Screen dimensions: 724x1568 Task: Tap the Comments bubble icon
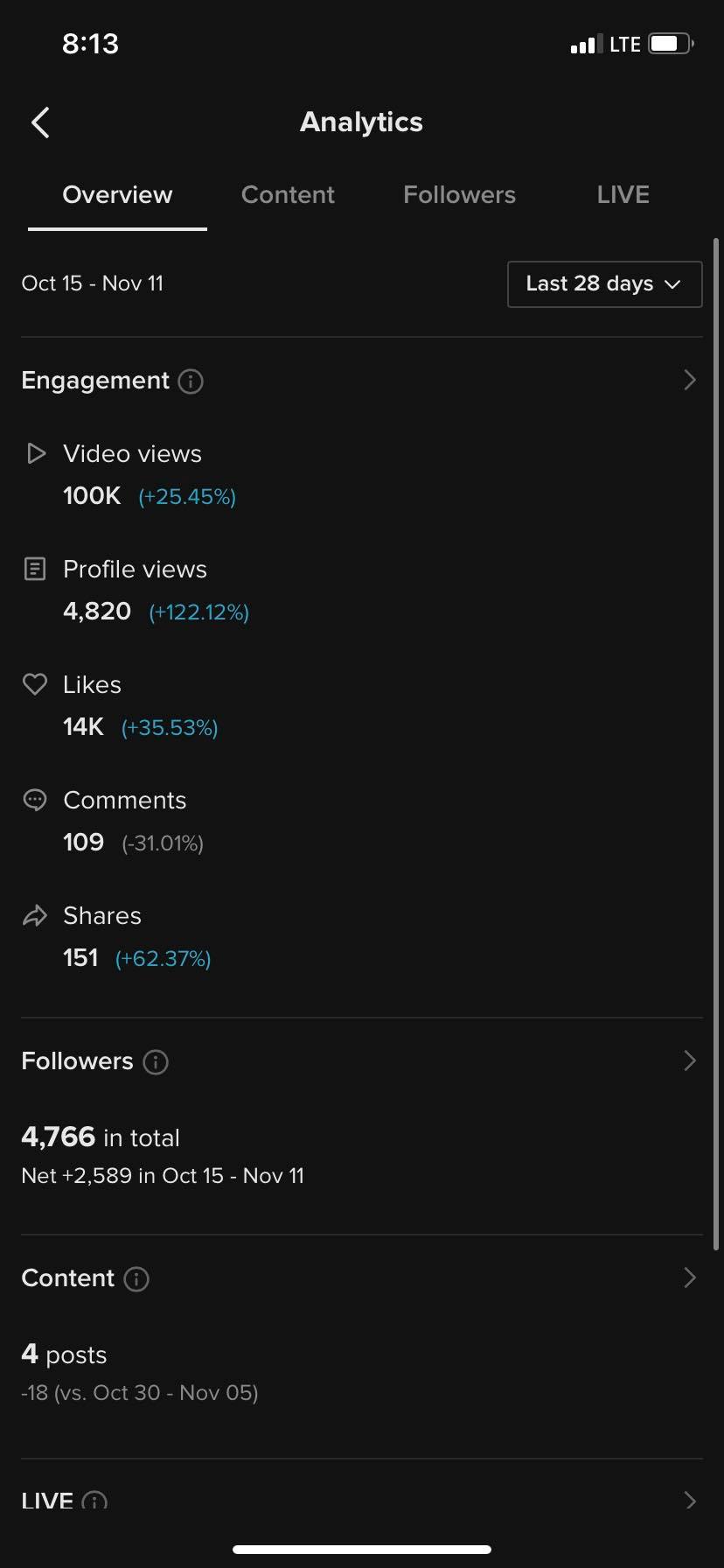point(35,800)
